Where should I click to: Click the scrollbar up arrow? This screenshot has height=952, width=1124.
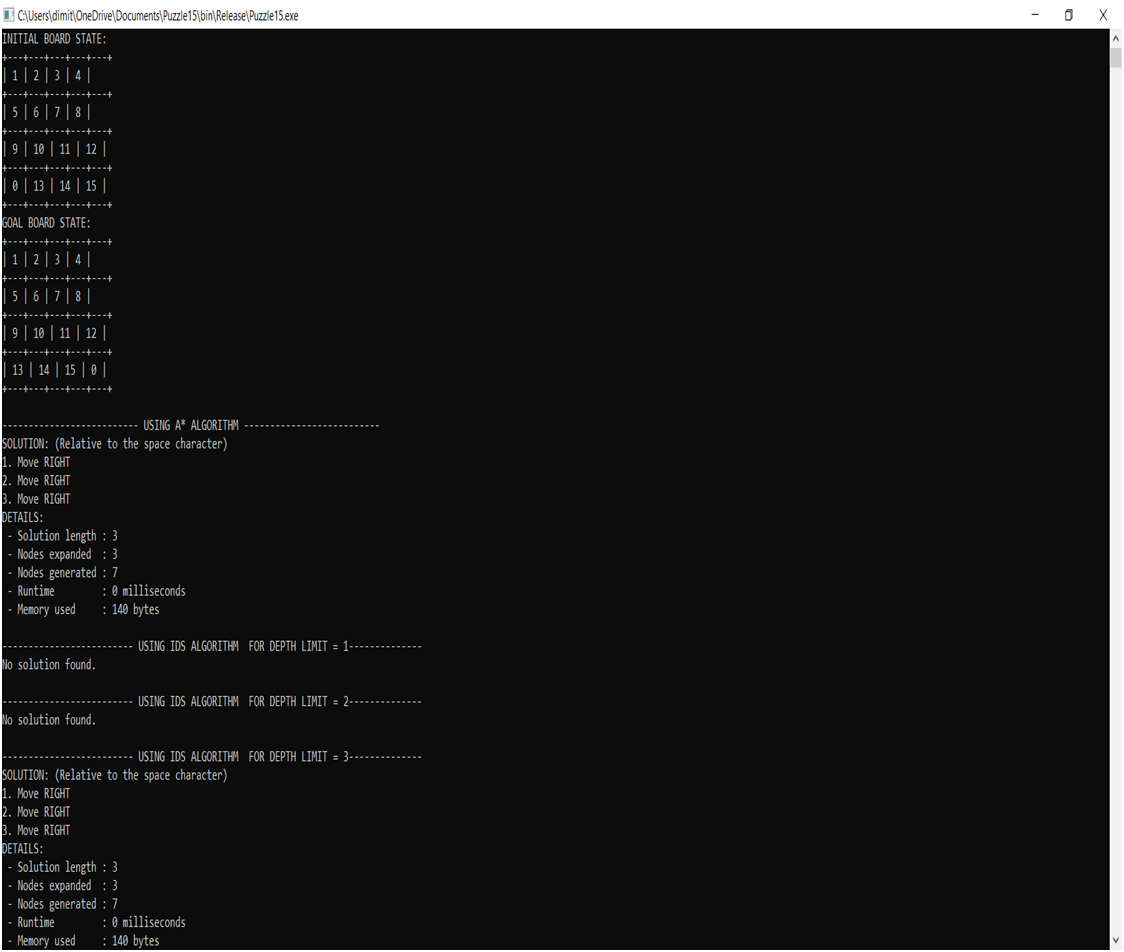[x=1113, y=37]
